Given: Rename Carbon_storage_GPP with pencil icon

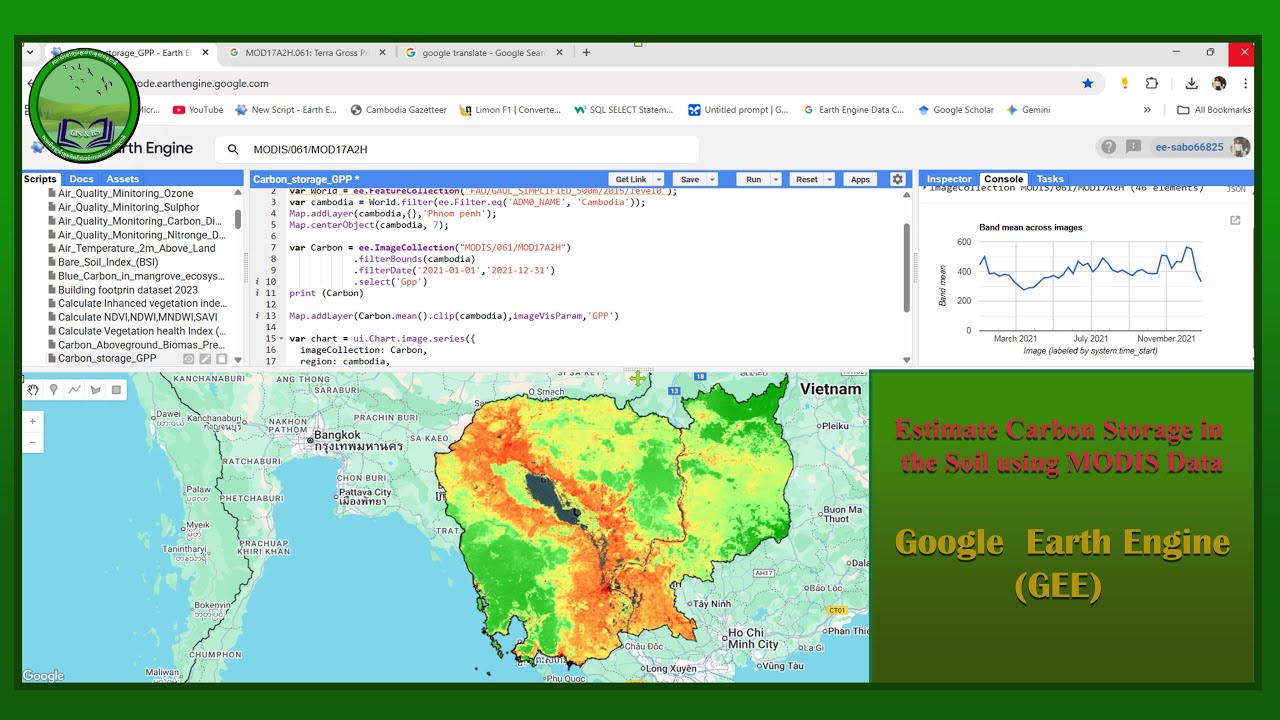Looking at the screenshot, I should [x=205, y=358].
